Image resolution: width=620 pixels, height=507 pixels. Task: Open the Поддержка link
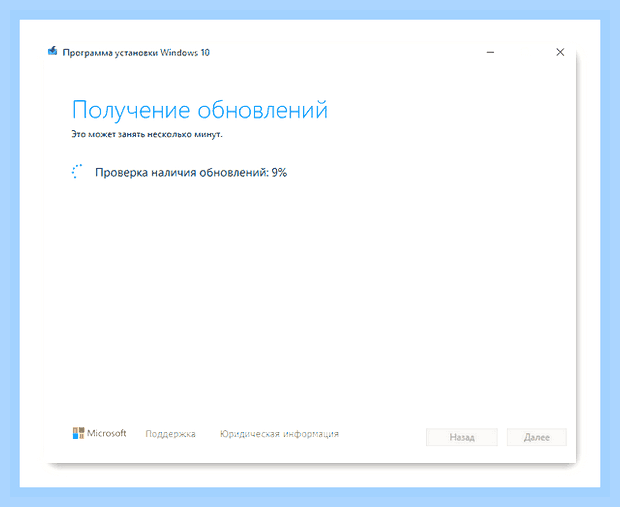coord(170,434)
